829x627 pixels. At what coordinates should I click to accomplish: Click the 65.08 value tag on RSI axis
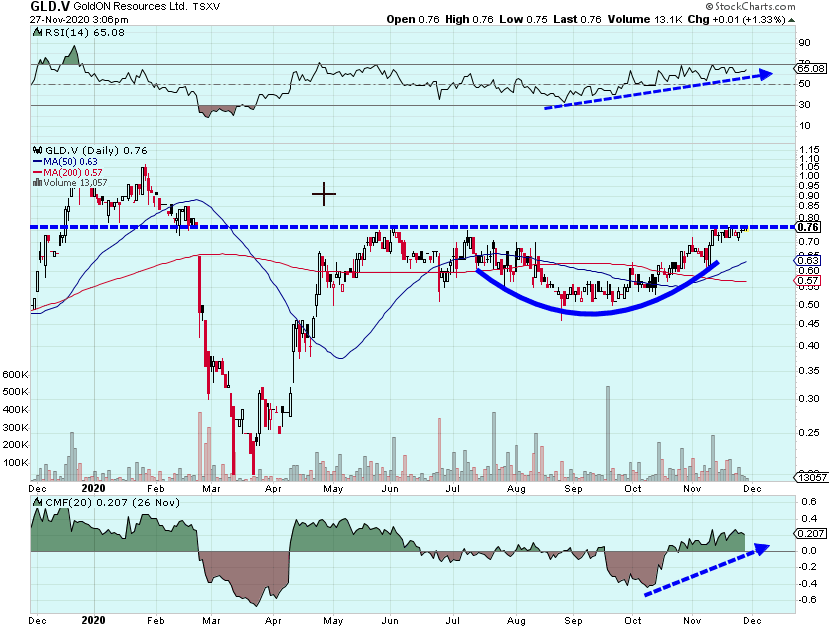(x=810, y=68)
